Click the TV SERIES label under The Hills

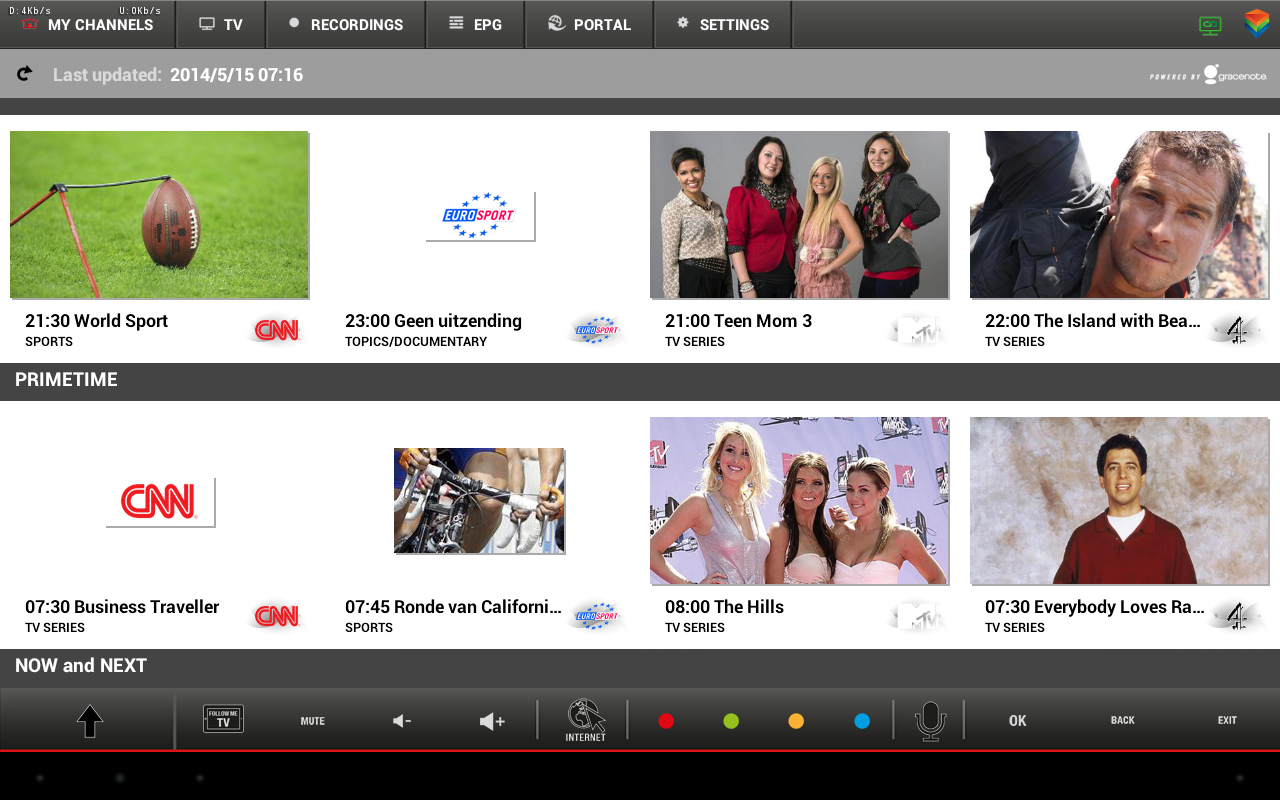click(x=695, y=628)
